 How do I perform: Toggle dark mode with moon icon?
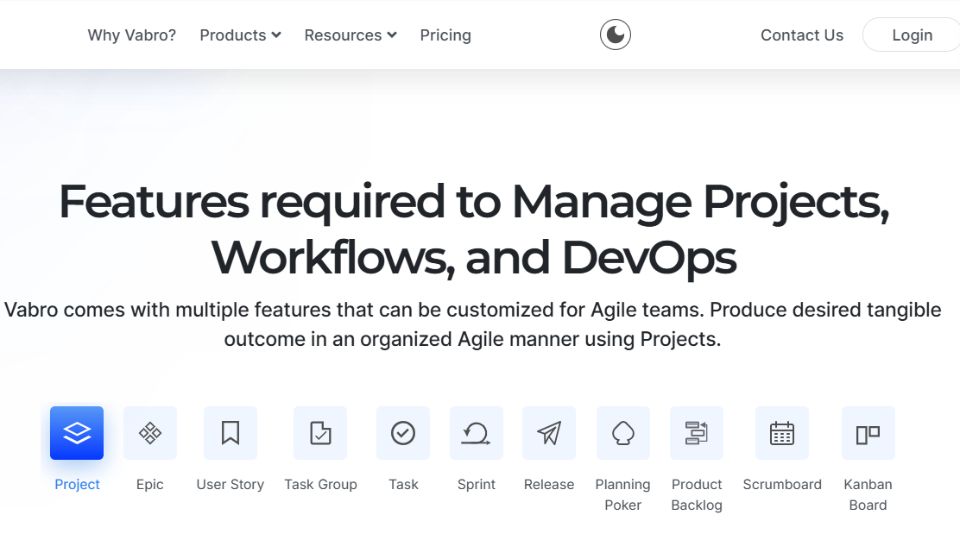pyautogui.click(x=615, y=35)
